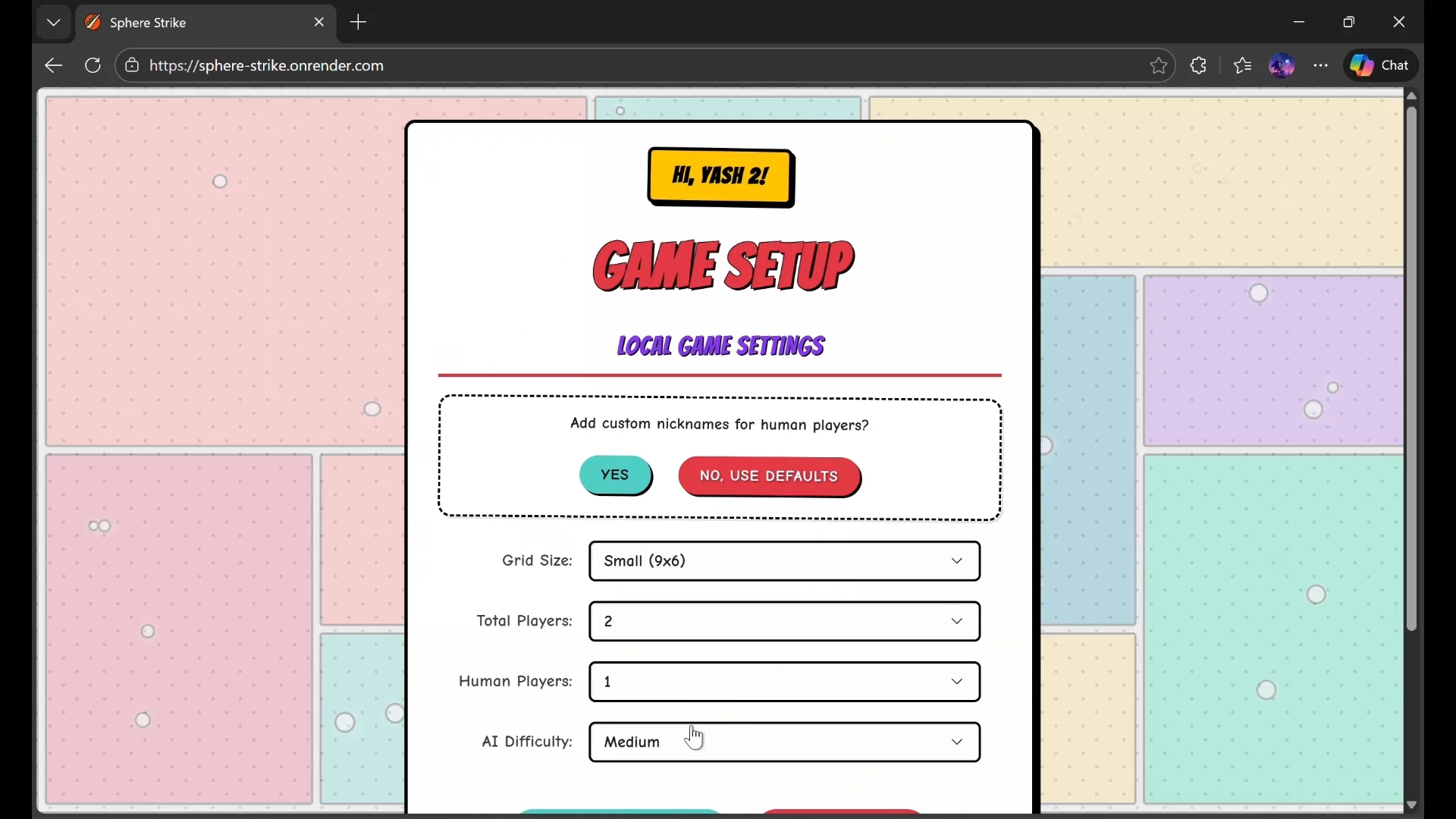The height and width of the screenshot is (819, 1456).
Task: Open a new browser tab
Action: click(359, 23)
